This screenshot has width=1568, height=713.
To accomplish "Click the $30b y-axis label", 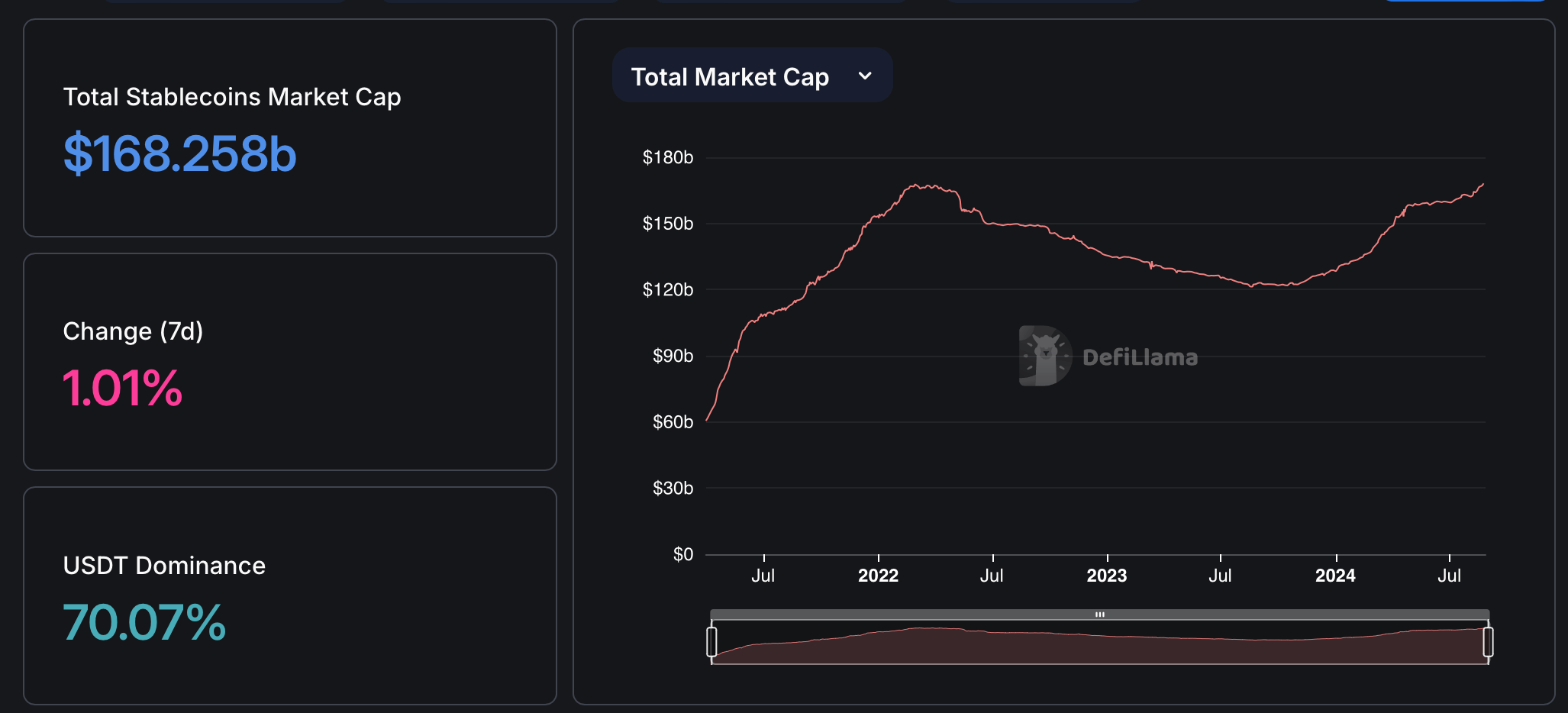I will coord(673,488).
